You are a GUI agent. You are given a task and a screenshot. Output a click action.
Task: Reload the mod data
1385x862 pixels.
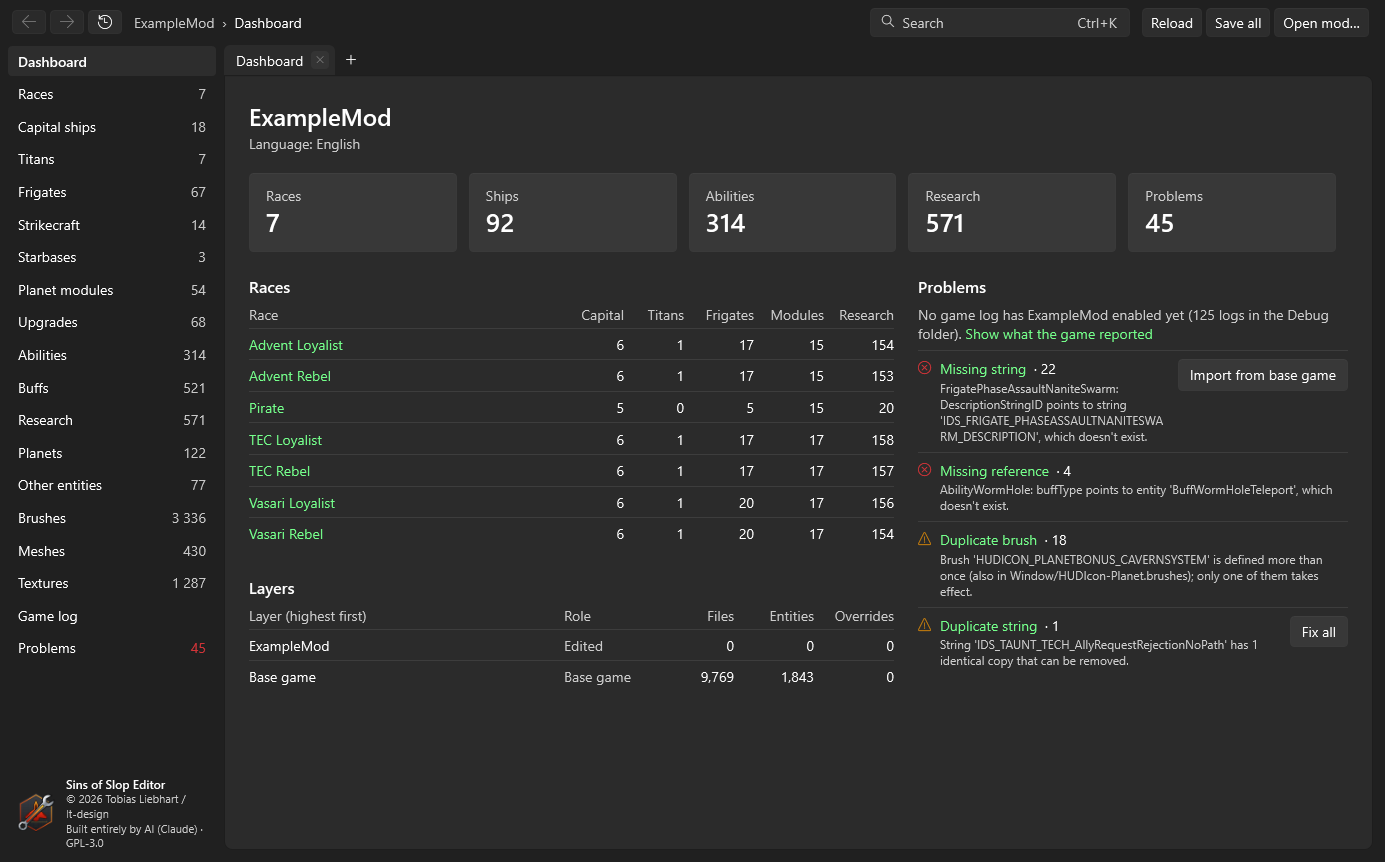click(x=1172, y=23)
